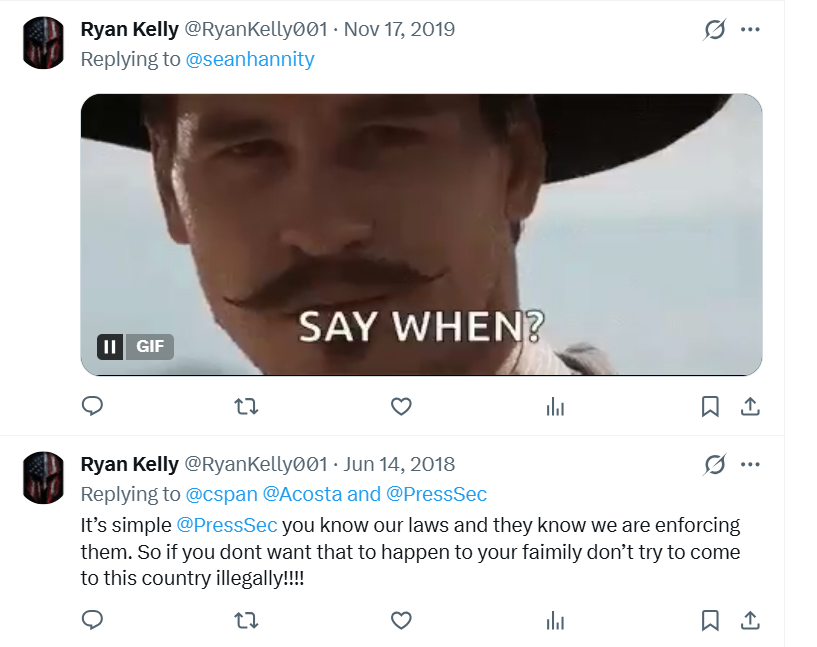Repost the Nov 17, 2019 tweet
Viewport: 817px width, 647px height.
point(245,406)
